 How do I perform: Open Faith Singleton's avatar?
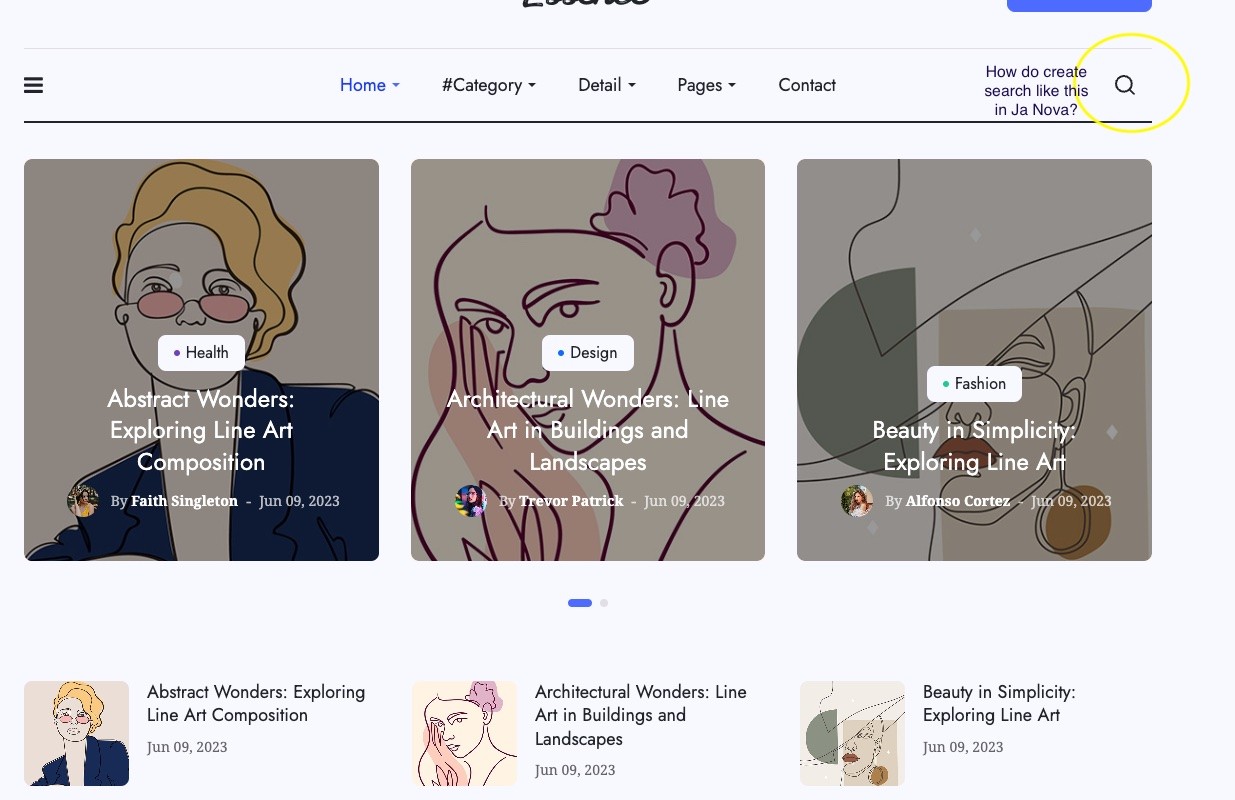coord(83,501)
